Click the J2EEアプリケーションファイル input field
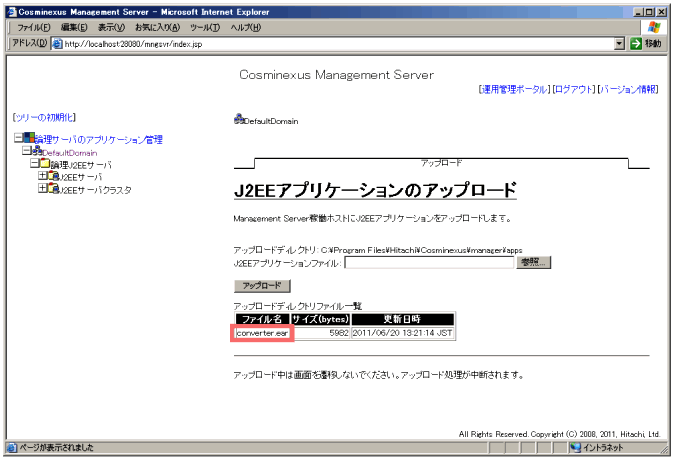 coord(429,263)
